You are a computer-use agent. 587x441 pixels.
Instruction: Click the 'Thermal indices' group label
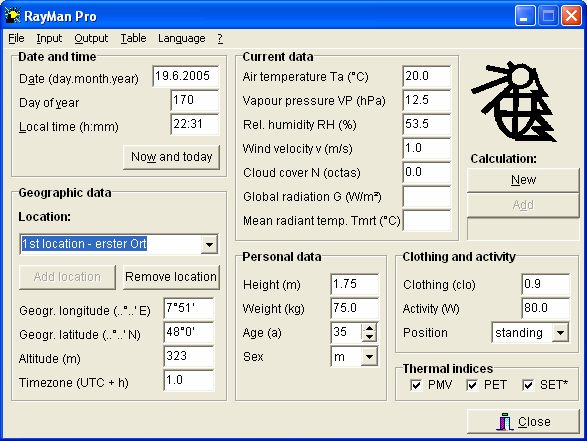pos(448,369)
